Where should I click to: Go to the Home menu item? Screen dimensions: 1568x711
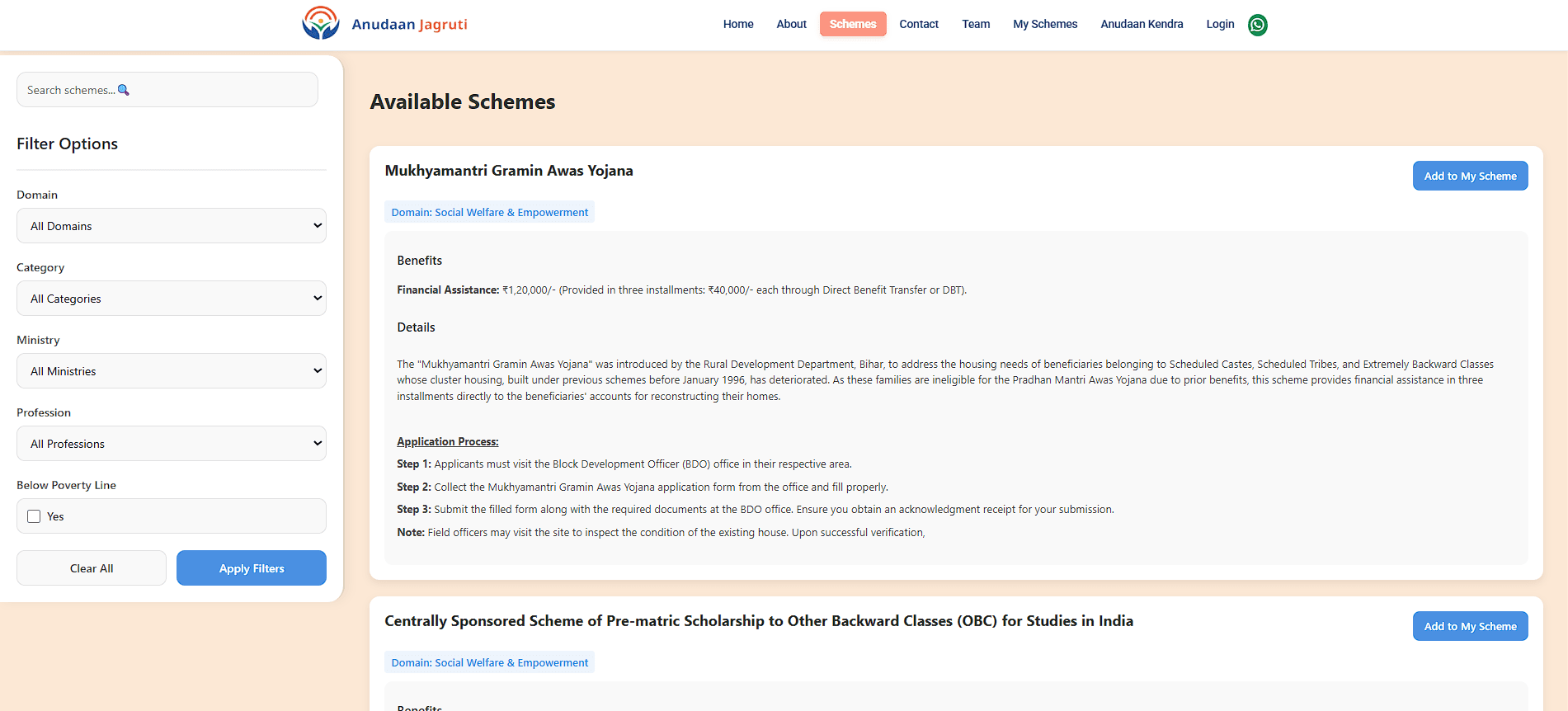click(738, 24)
